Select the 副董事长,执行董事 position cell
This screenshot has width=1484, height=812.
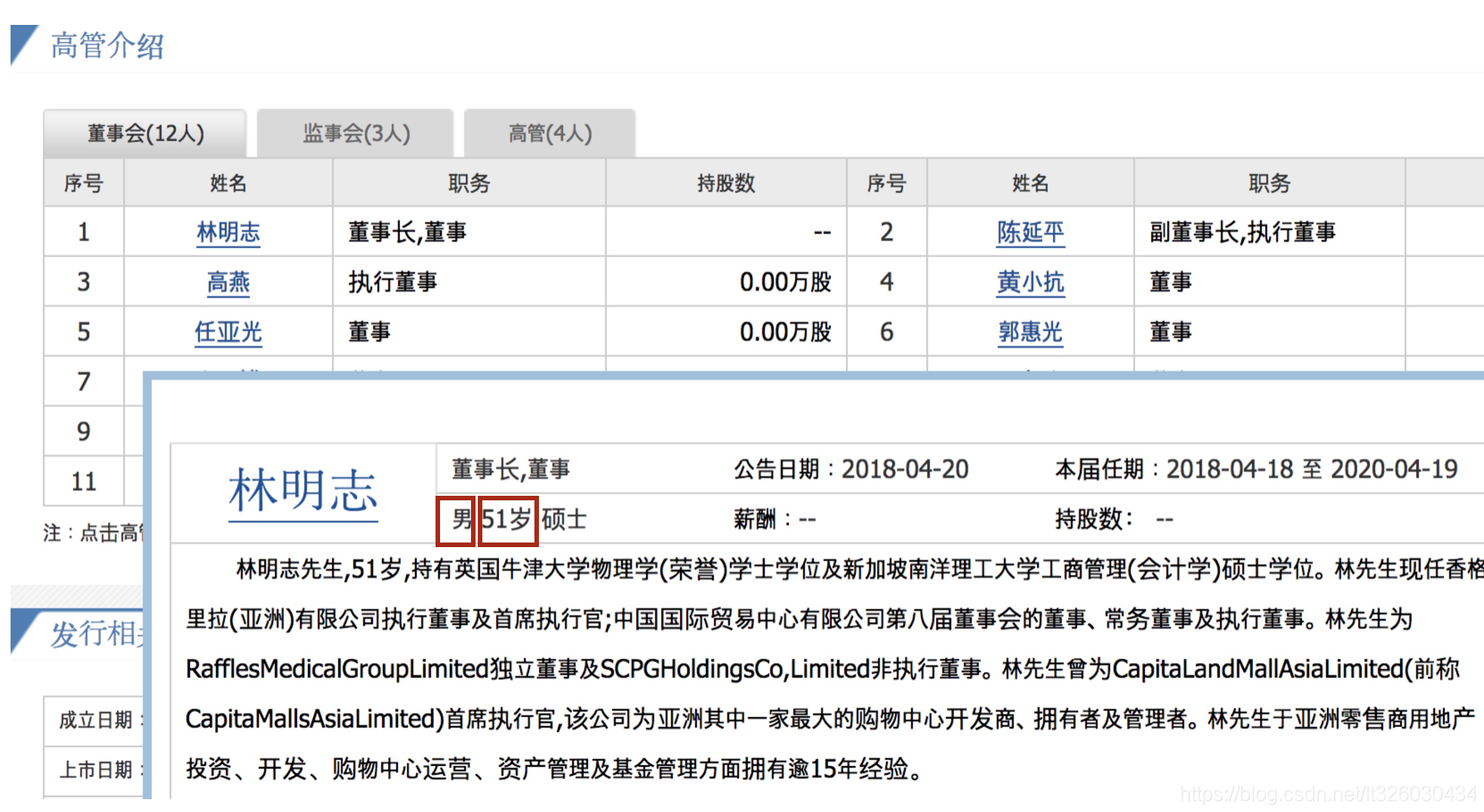pyautogui.click(x=1269, y=232)
